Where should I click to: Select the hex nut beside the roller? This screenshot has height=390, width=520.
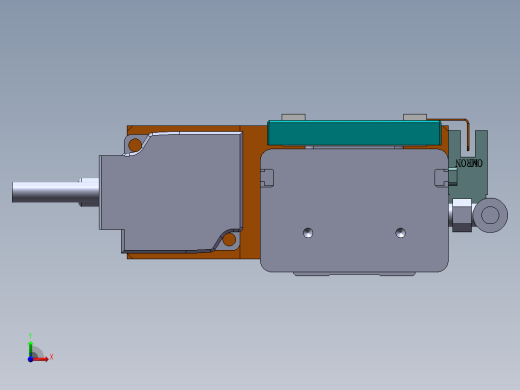point(462,215)
